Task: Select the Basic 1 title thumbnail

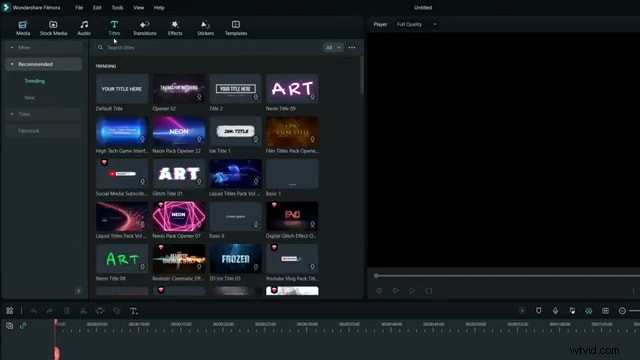Action: tap(292, 173)
